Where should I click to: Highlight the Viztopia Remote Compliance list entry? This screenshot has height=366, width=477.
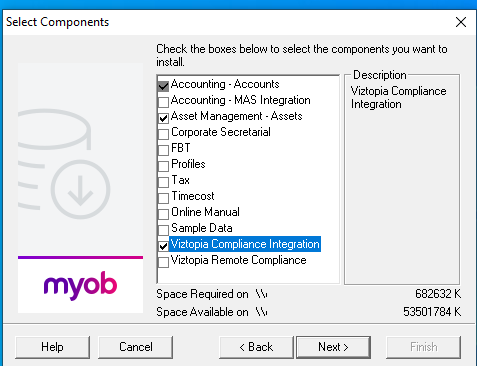click(239, 260)
